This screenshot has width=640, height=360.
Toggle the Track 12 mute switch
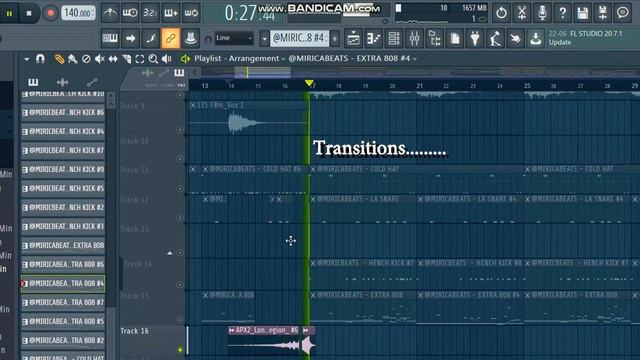180,218
